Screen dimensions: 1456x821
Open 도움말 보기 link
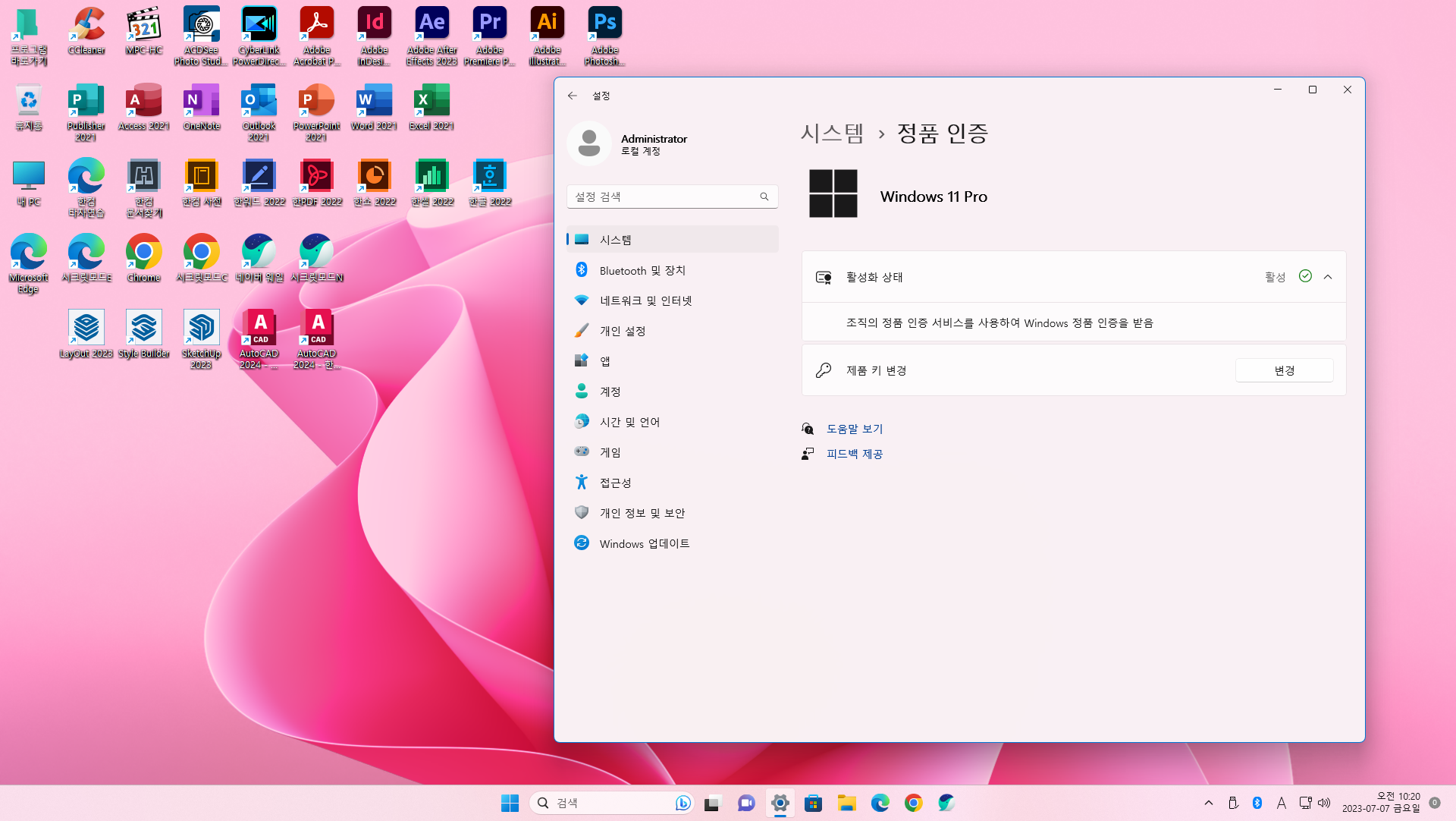coord(854,429)
